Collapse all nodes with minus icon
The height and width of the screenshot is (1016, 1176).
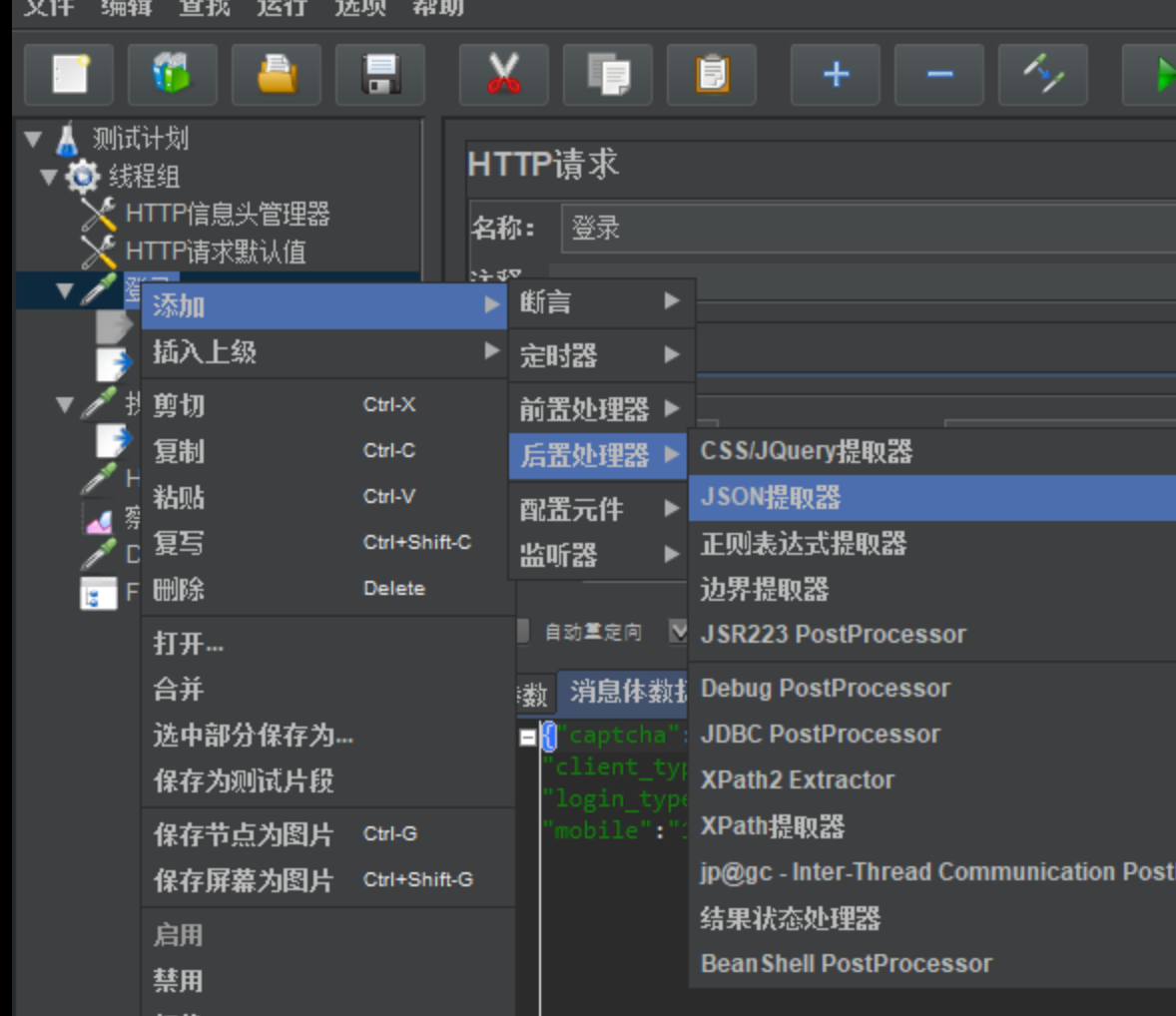click(938, 75)
